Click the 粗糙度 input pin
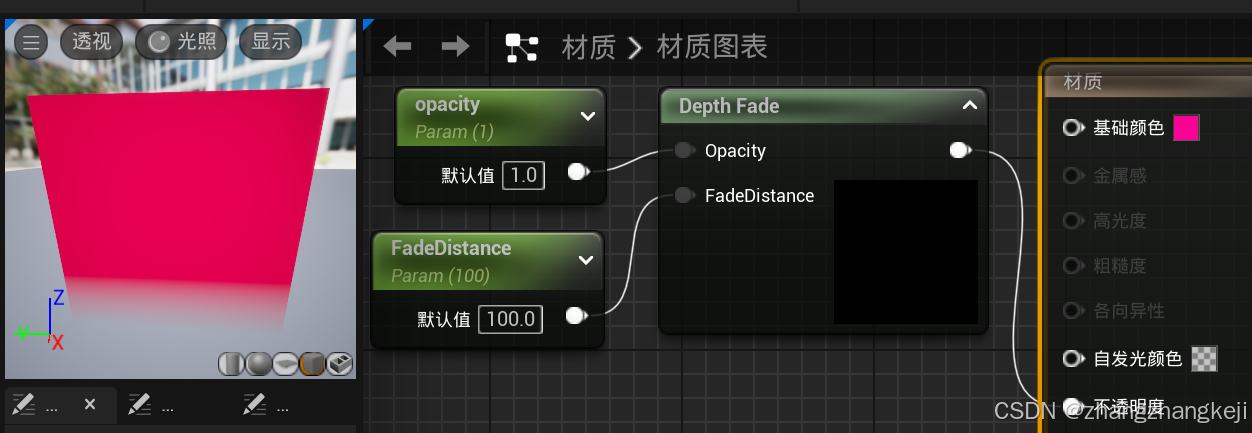Image resolution: width=1252 pixels, height=433 pixels. (x=1074, y=266)
